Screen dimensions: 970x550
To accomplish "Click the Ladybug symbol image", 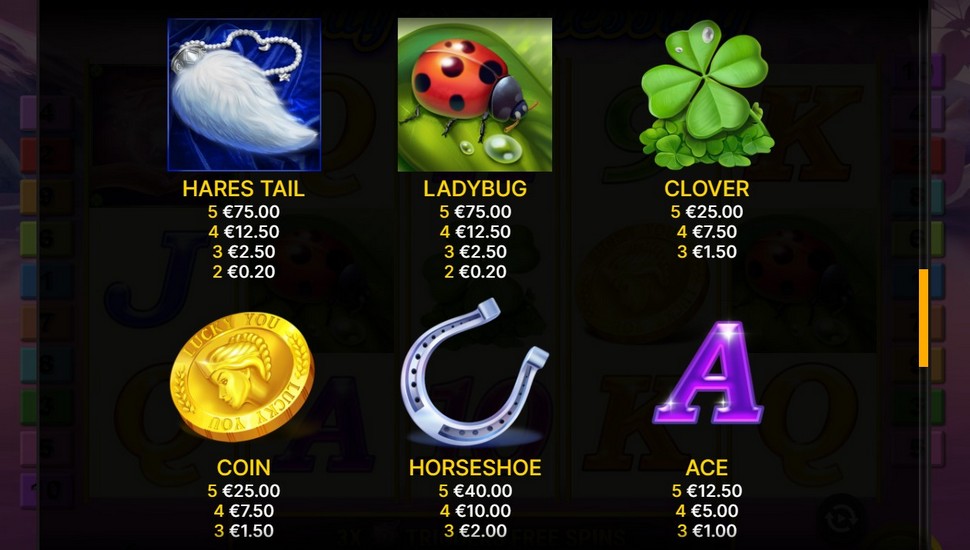I will (474, 95).
